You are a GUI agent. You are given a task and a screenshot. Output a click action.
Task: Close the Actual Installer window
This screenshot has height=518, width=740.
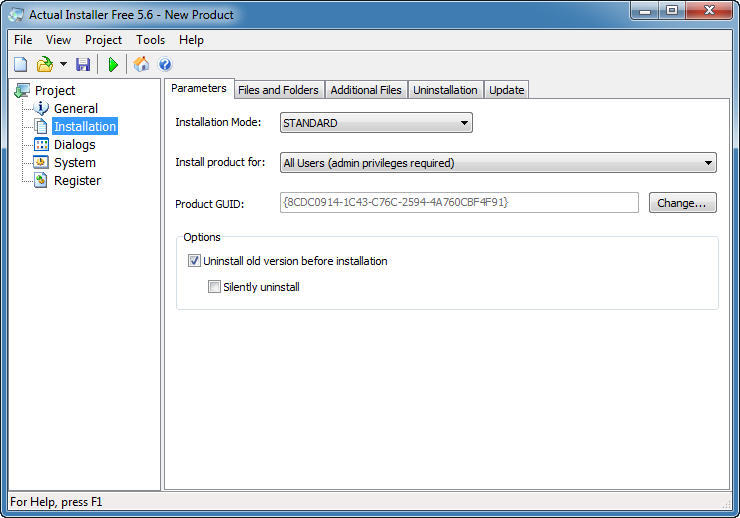(x=709, y=11)
